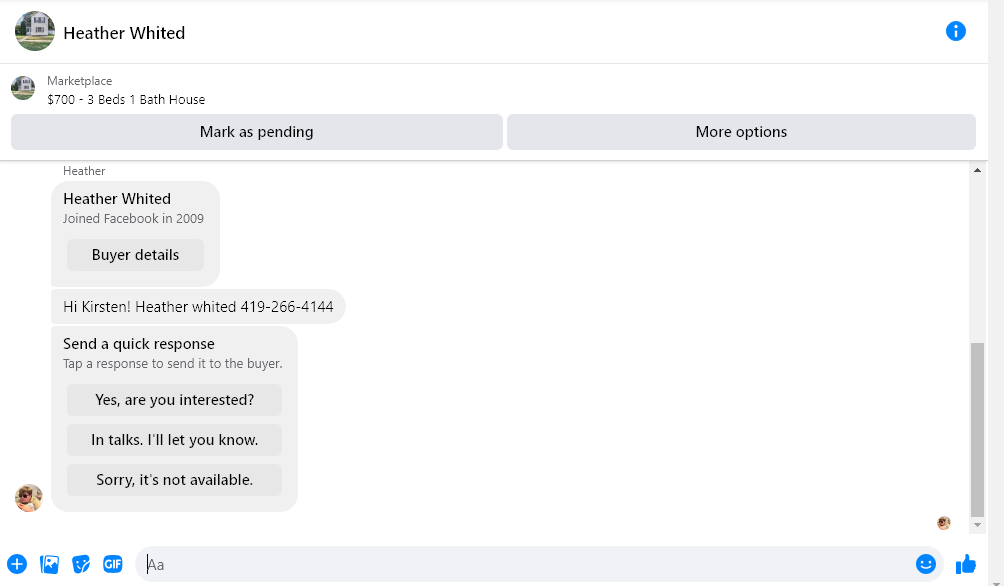Send "Sorry, it's not available." response
Viewport: 1004px width, 586px height.
click(174, 480)
